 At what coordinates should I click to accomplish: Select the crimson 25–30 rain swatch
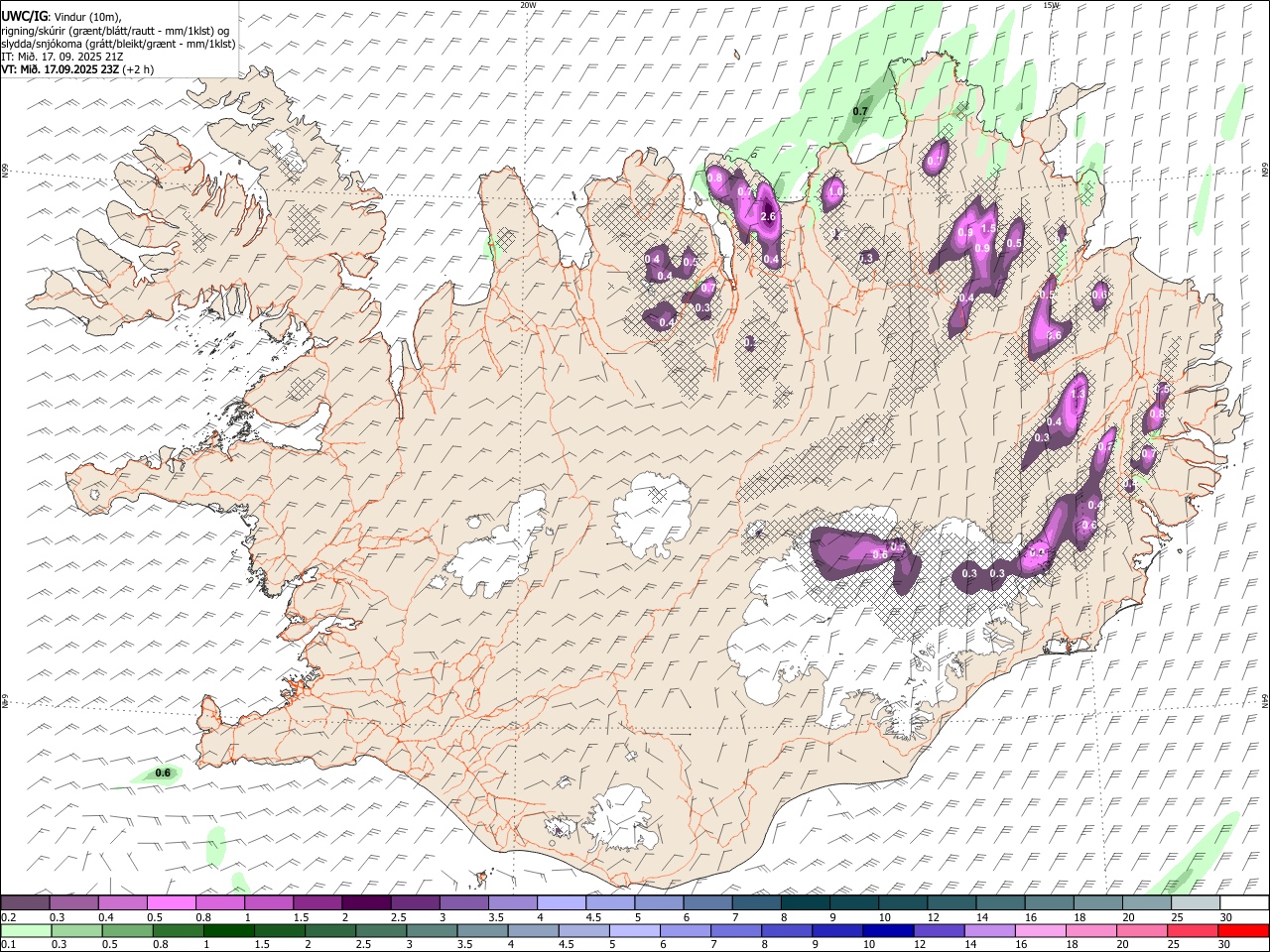(1193, 930)
